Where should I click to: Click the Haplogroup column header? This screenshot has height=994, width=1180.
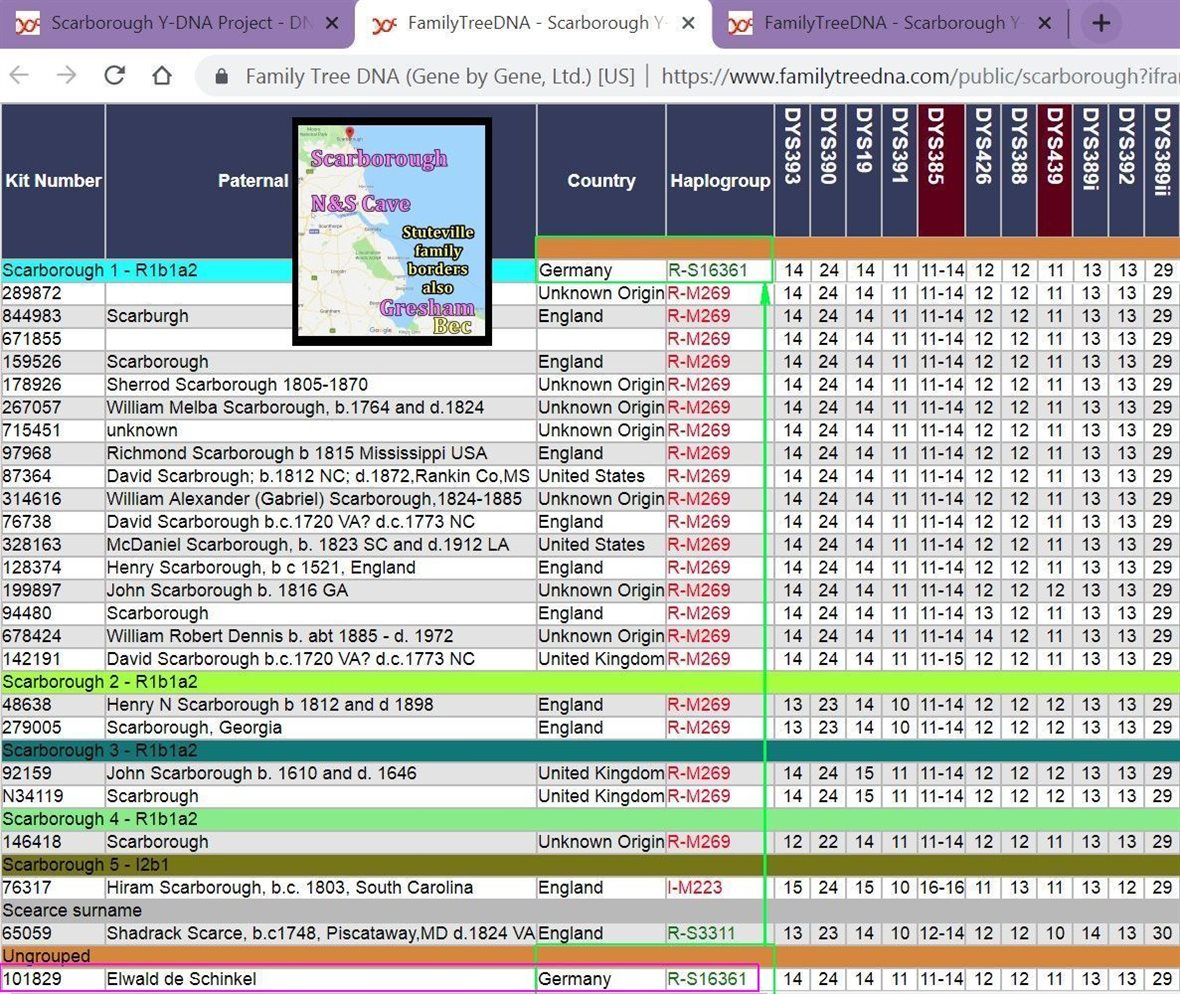(x=720, y=181)
